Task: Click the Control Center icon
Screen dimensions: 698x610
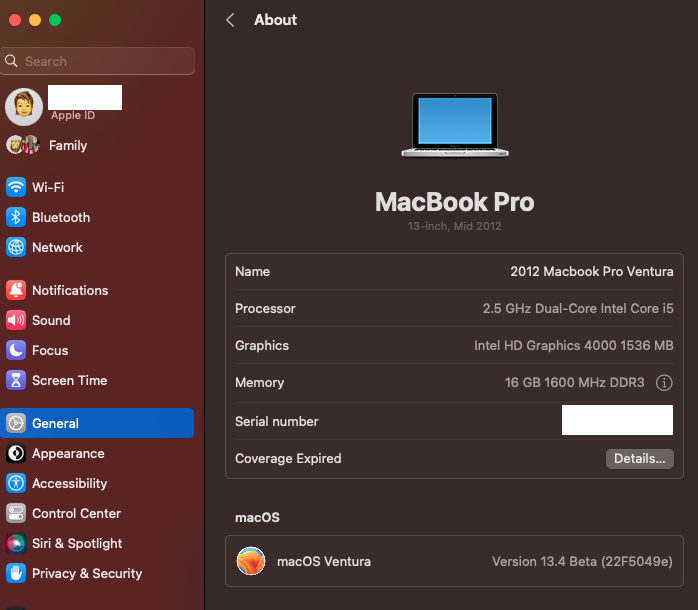Action: [16, 513]
